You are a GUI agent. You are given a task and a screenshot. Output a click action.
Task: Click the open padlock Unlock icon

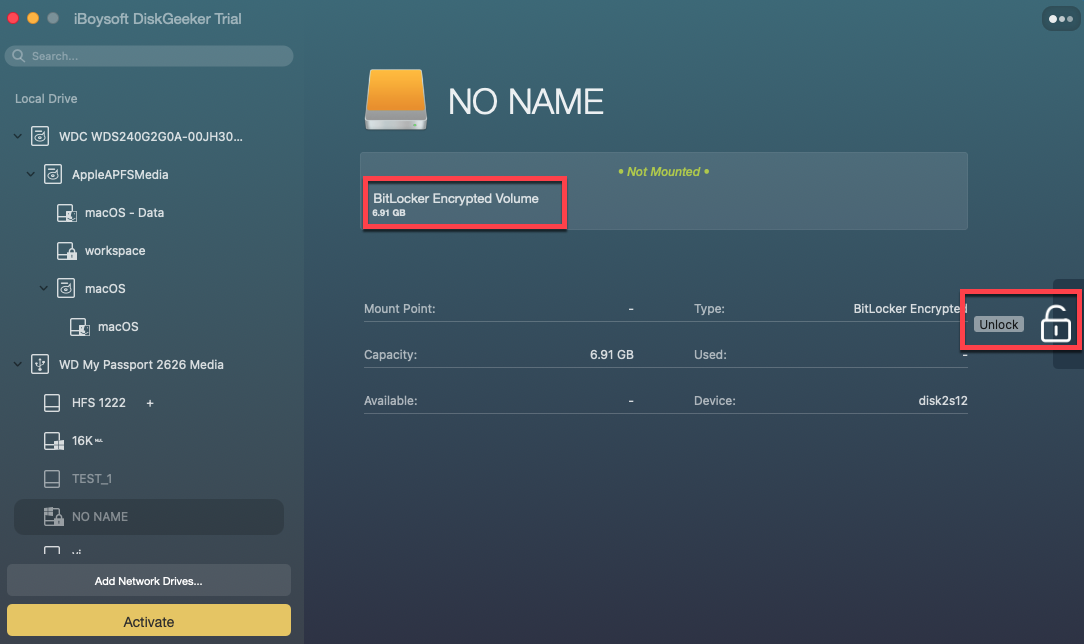[x=1054, y=325]
